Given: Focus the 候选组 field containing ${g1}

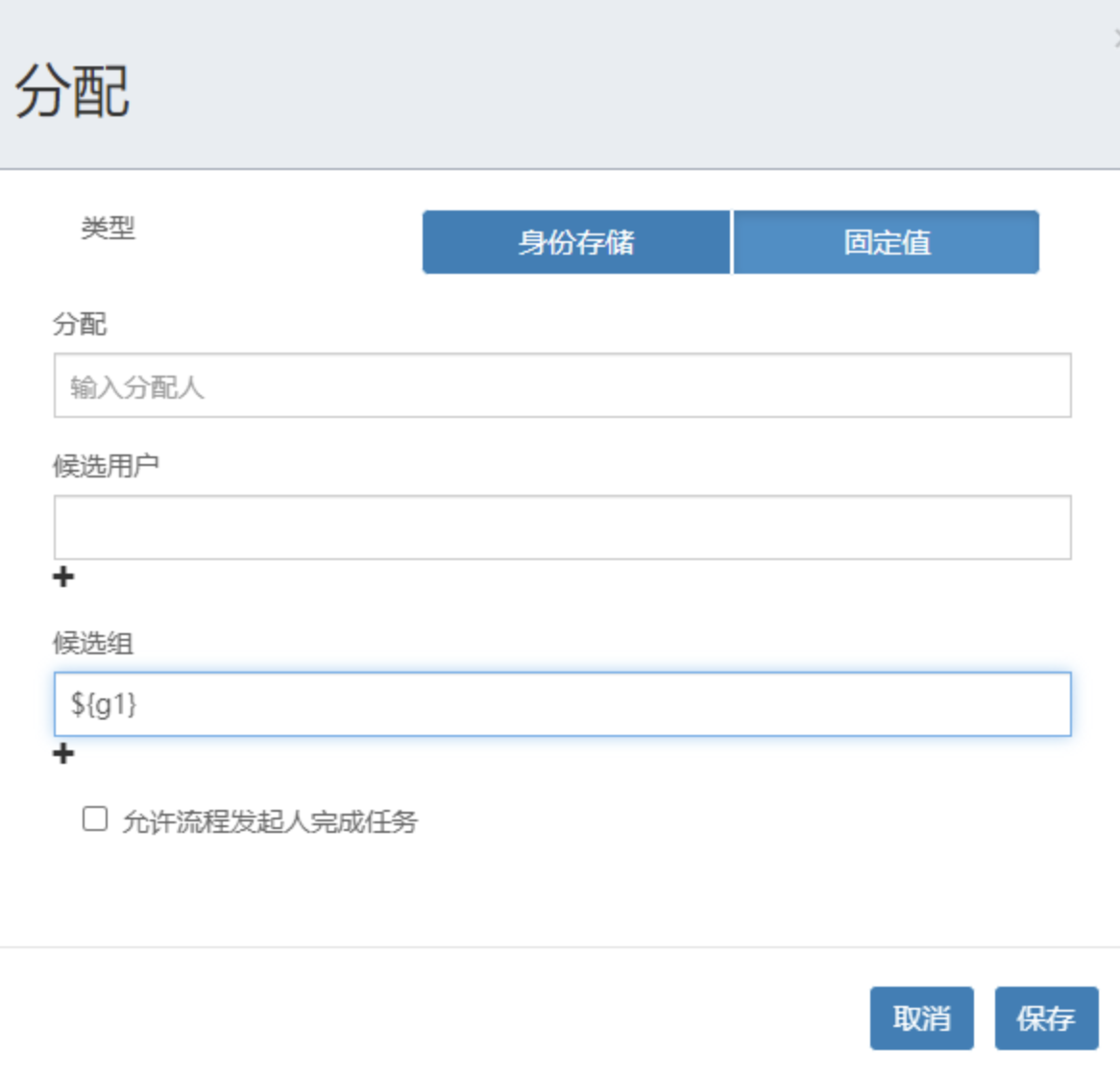Looking at the screenshot, I should click(562, 704).
